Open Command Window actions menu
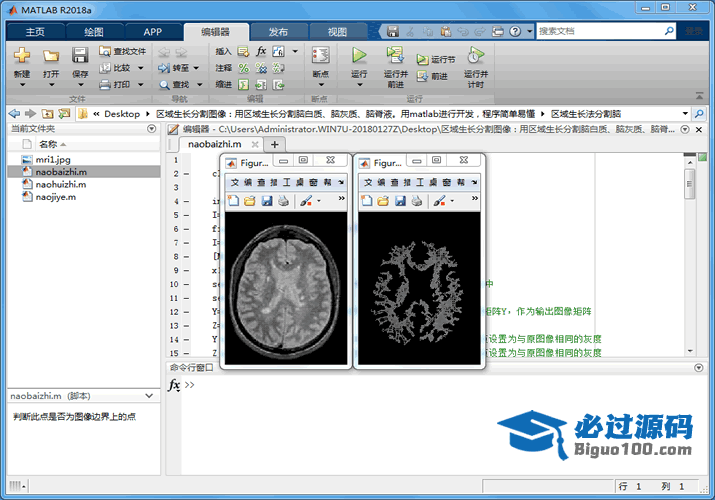Image resolution: width=715 pixels, height=500 pixels. coord(699,367)
